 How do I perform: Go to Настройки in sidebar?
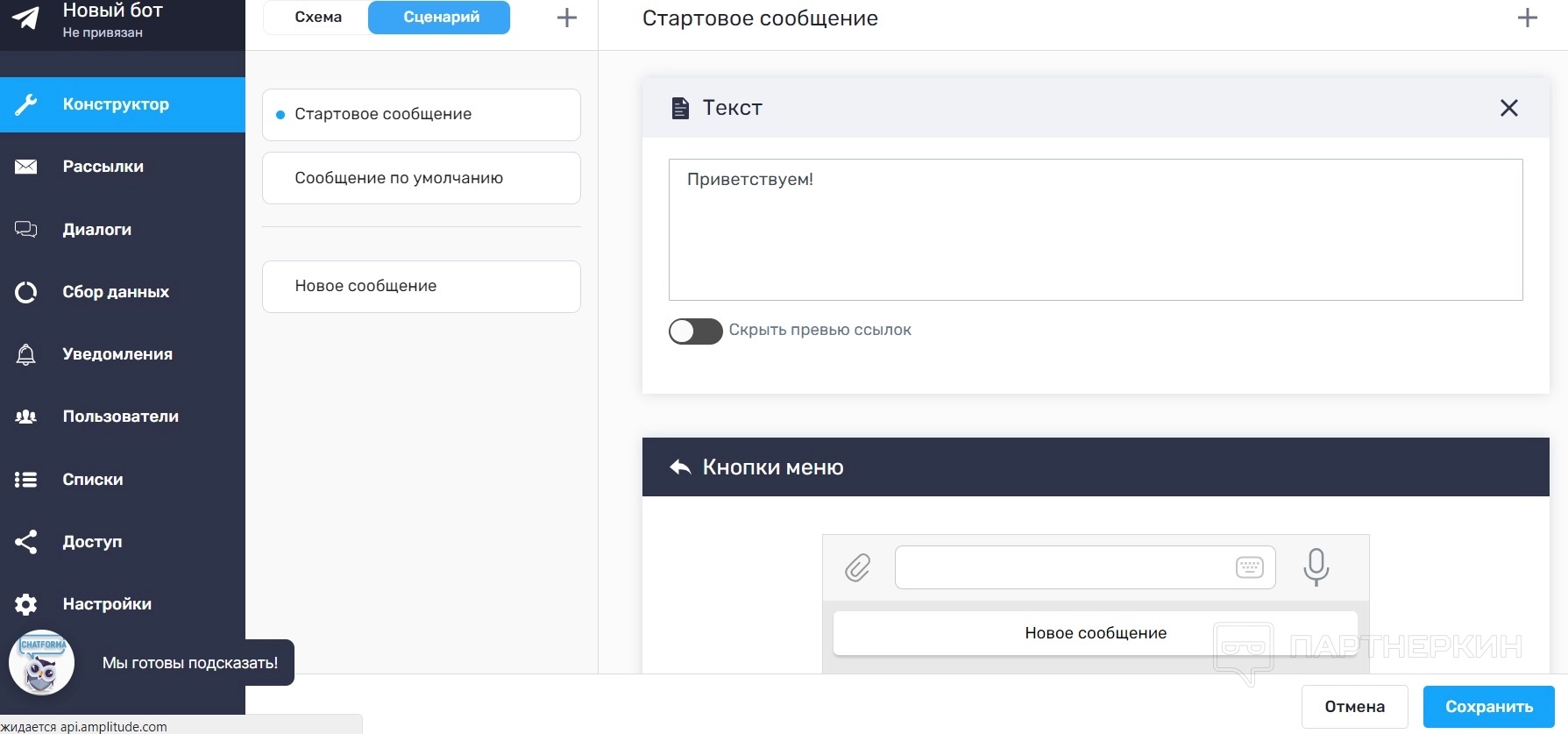tap(106, 604)
